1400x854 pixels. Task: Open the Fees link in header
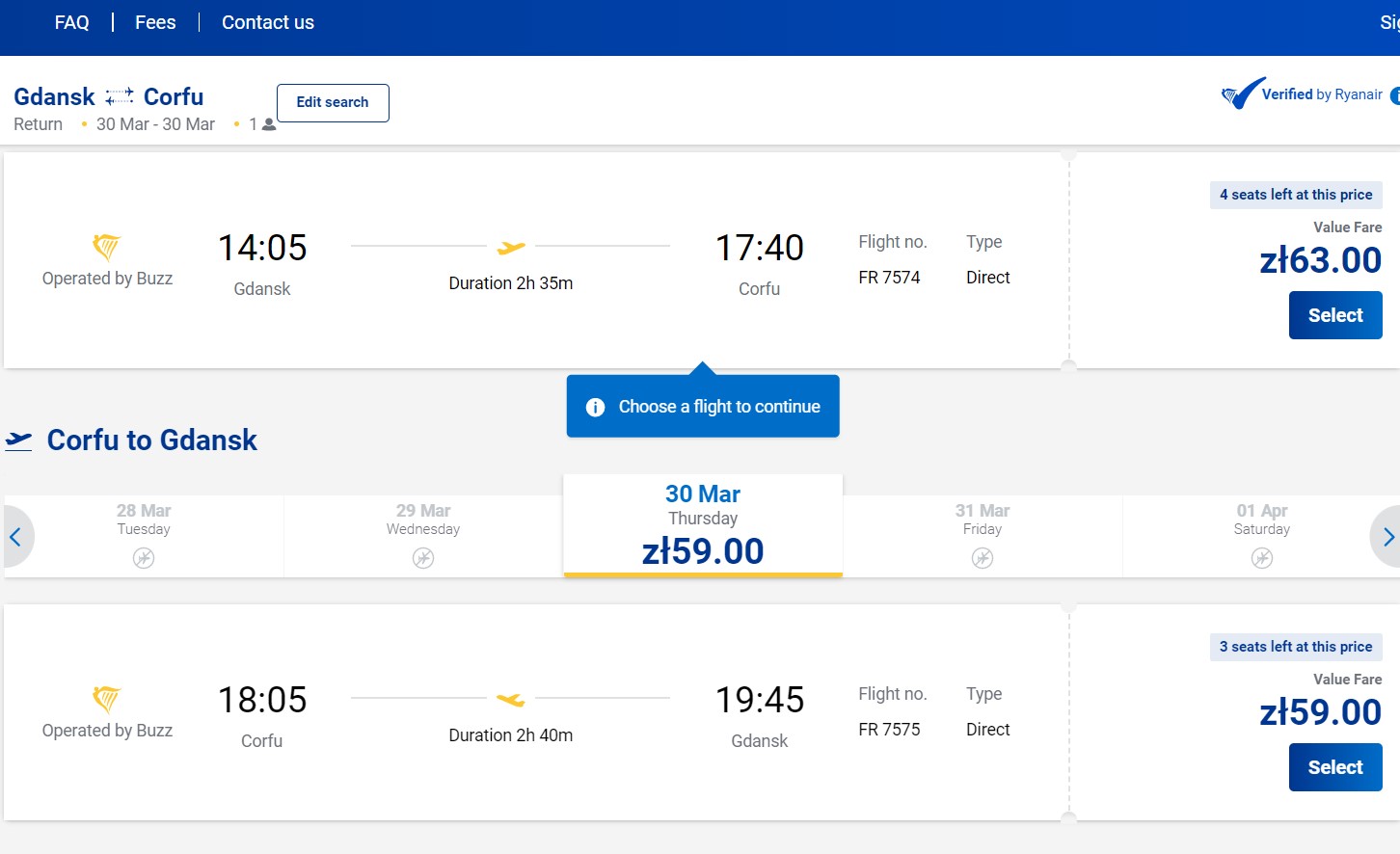pos(155,22)
